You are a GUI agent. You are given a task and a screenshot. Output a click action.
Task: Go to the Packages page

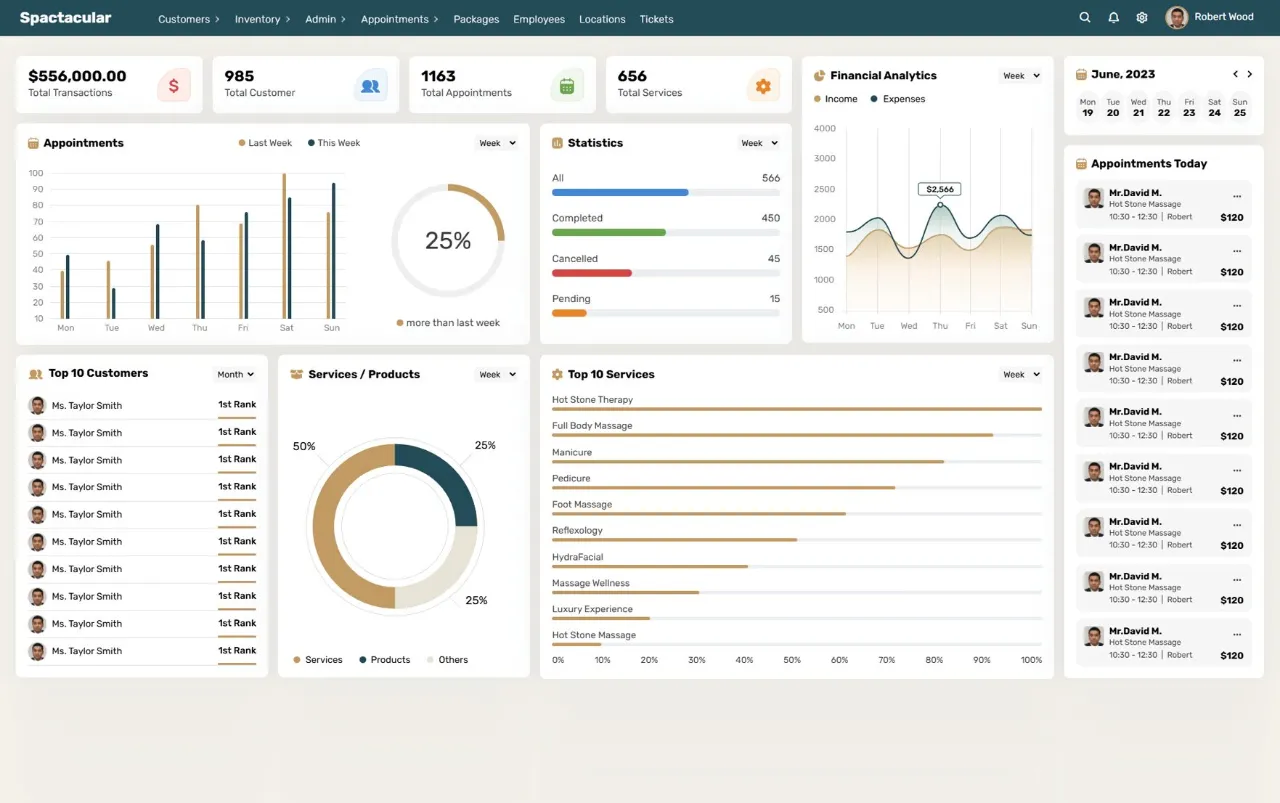(x=476, y=19)
